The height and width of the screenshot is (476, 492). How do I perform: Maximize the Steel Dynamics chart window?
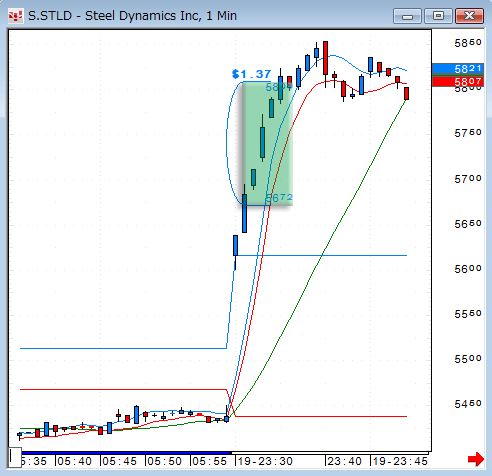coord(438,16)
